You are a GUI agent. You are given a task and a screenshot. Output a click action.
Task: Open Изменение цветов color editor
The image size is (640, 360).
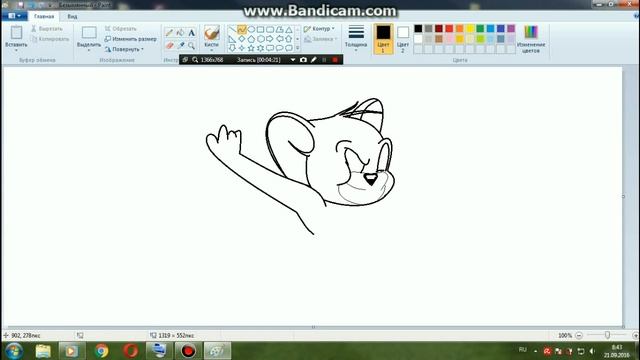pyautogui.click(x=531, y=39)
